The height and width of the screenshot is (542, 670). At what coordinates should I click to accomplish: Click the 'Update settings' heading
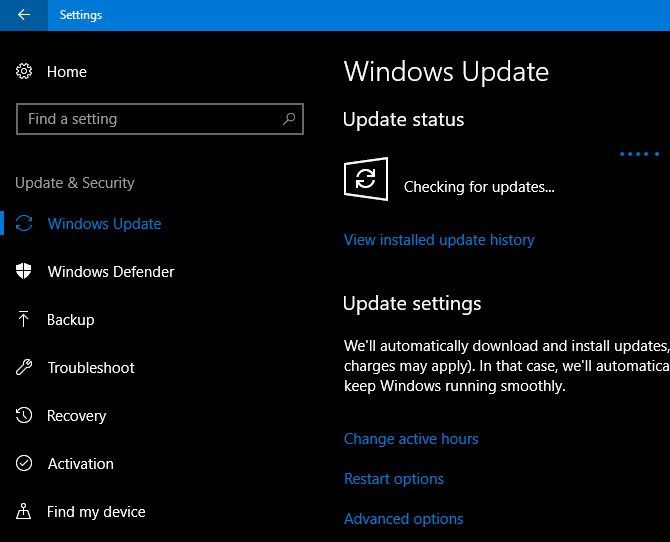point(412,304)
